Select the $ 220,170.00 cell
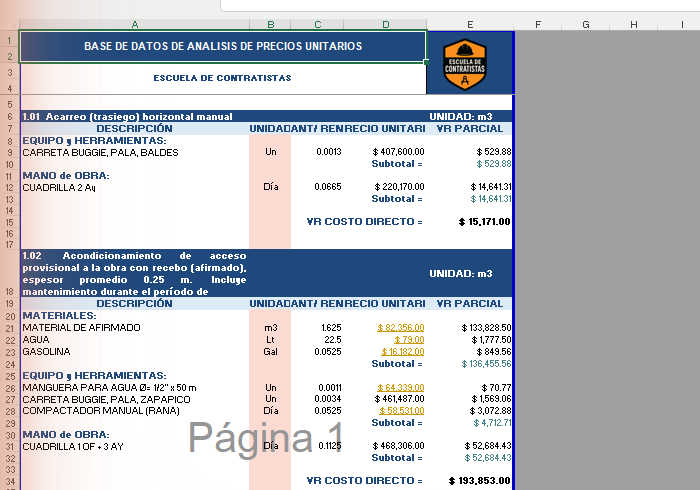Image resolution: width=700 pixels, height=490 pixels. coord(385,187)
